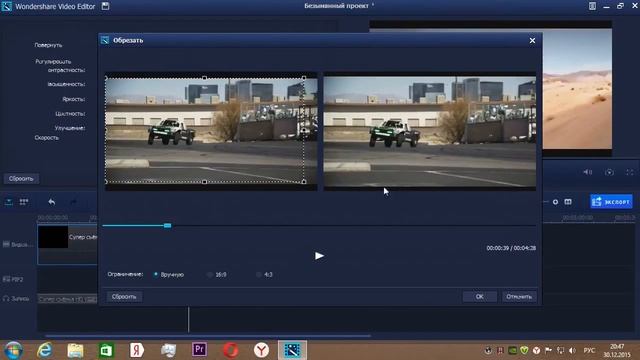The width and height of the screenshot is (640, 360).
Task: Select the video clip thumbnail on timeline
Action: click(53, 237)
